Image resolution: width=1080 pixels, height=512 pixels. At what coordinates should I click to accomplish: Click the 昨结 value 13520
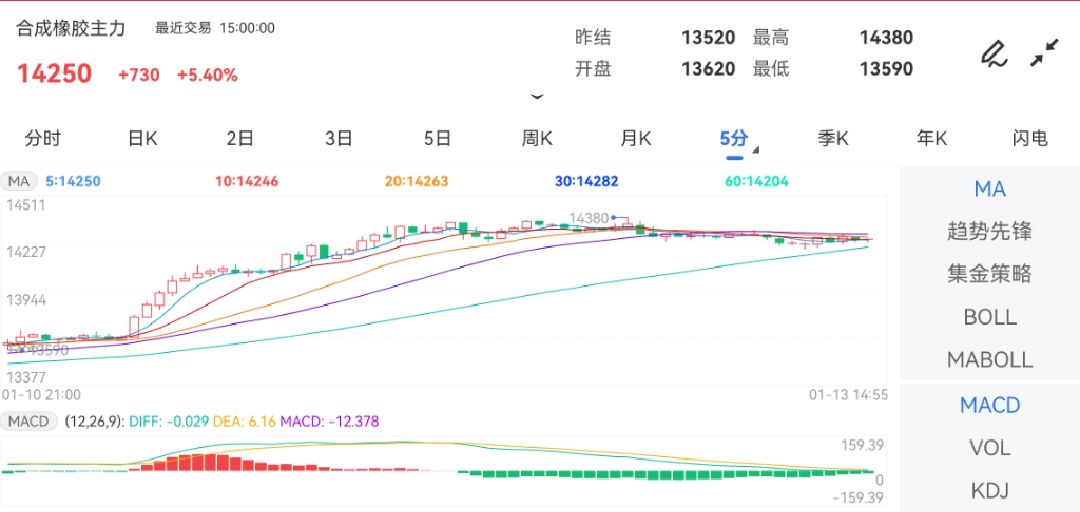coord(708,37)
